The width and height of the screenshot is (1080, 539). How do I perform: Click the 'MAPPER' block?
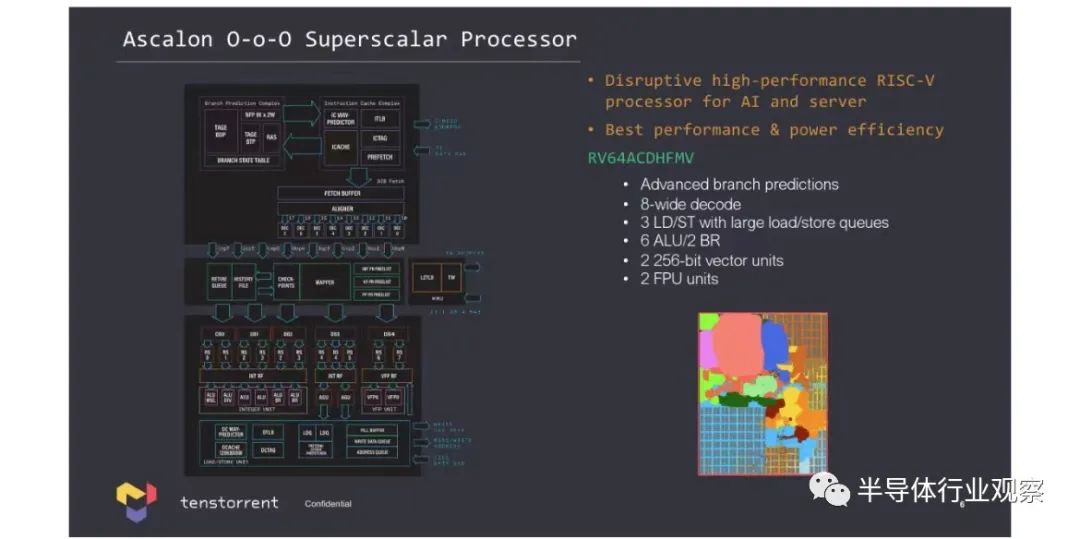(x=325, y=282)
